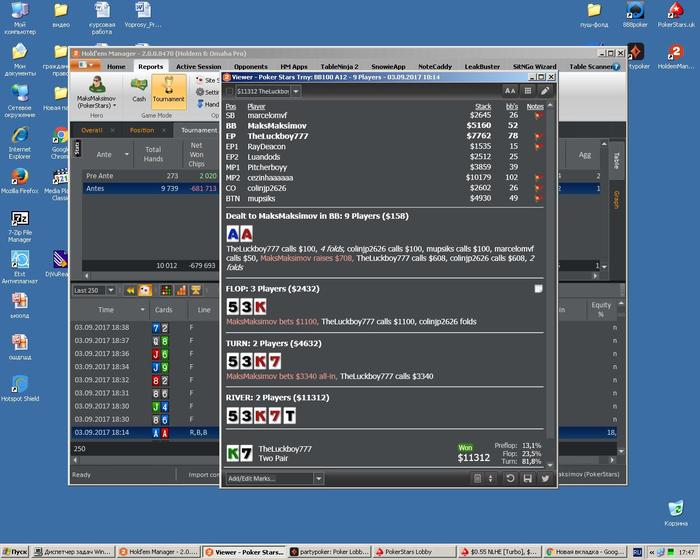Click the help question mark icon in ribbon
Viewport: 700px width, 560px height.
(x=617, y=67)
